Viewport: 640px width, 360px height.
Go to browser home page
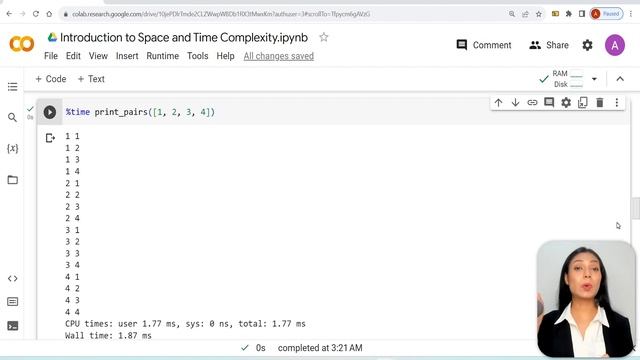(x=49, y=14)
